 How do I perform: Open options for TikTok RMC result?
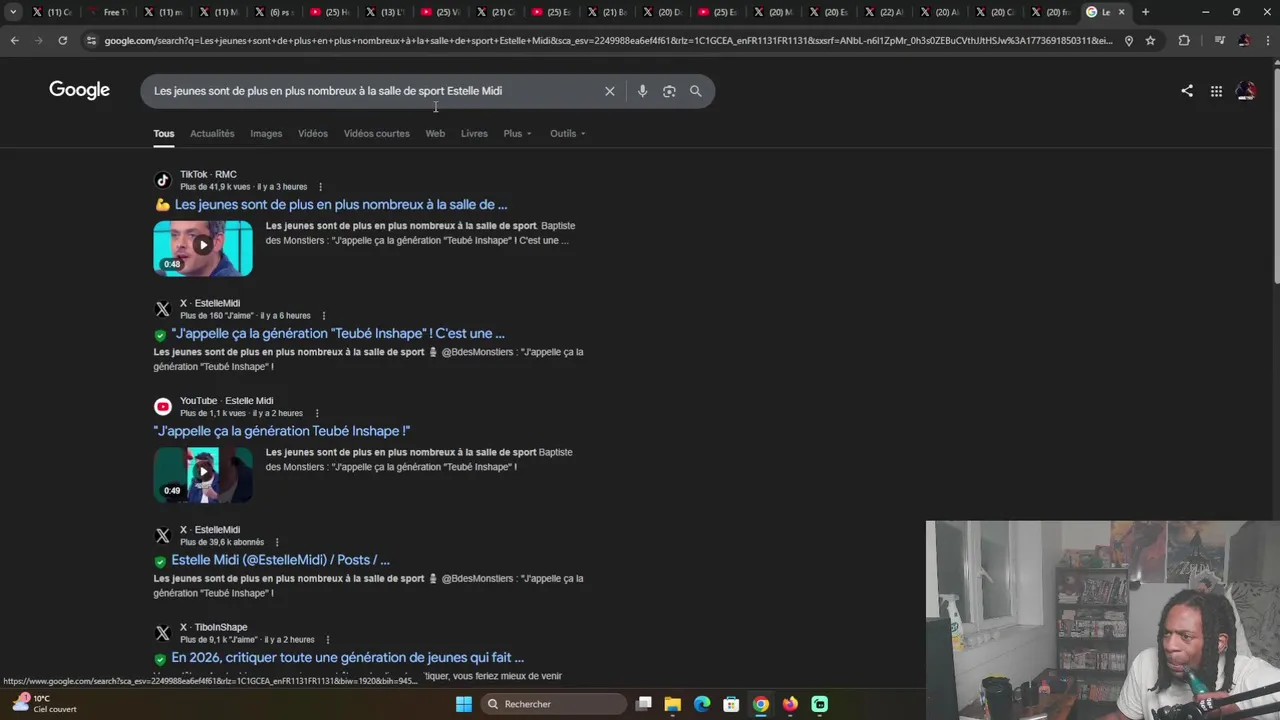point(320,187)
